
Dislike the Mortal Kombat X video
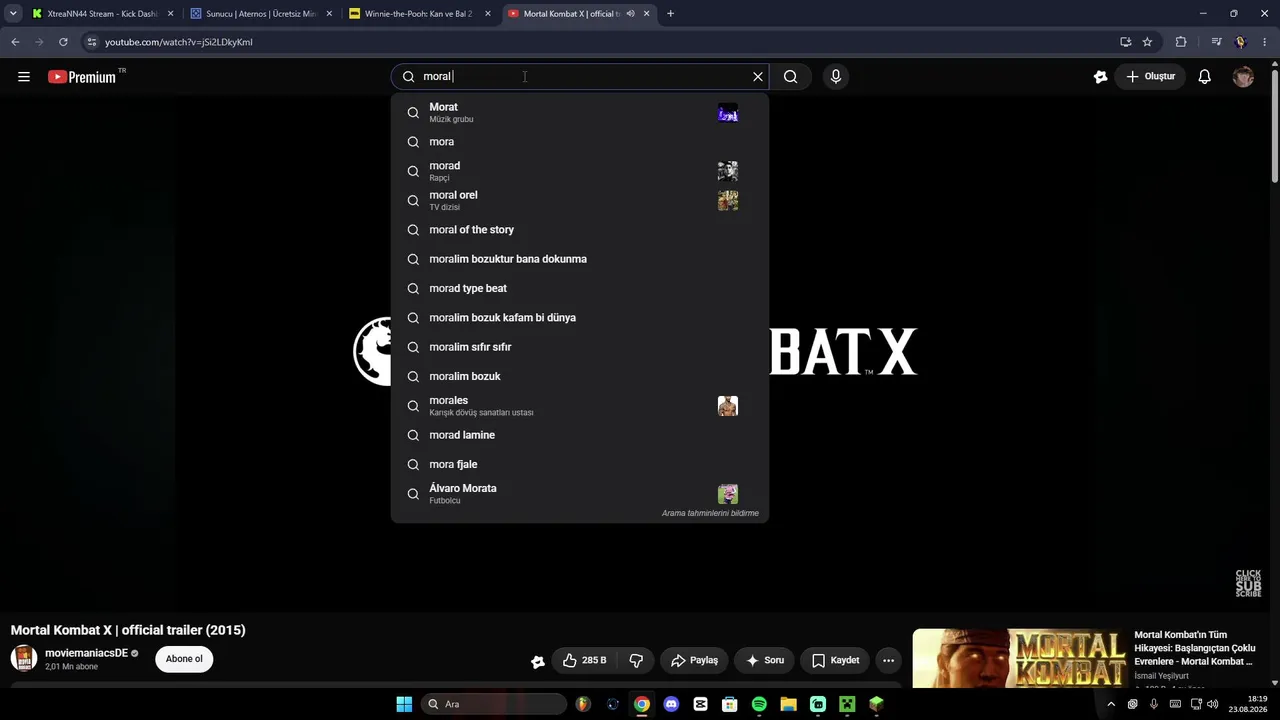[x=636, y=660]
